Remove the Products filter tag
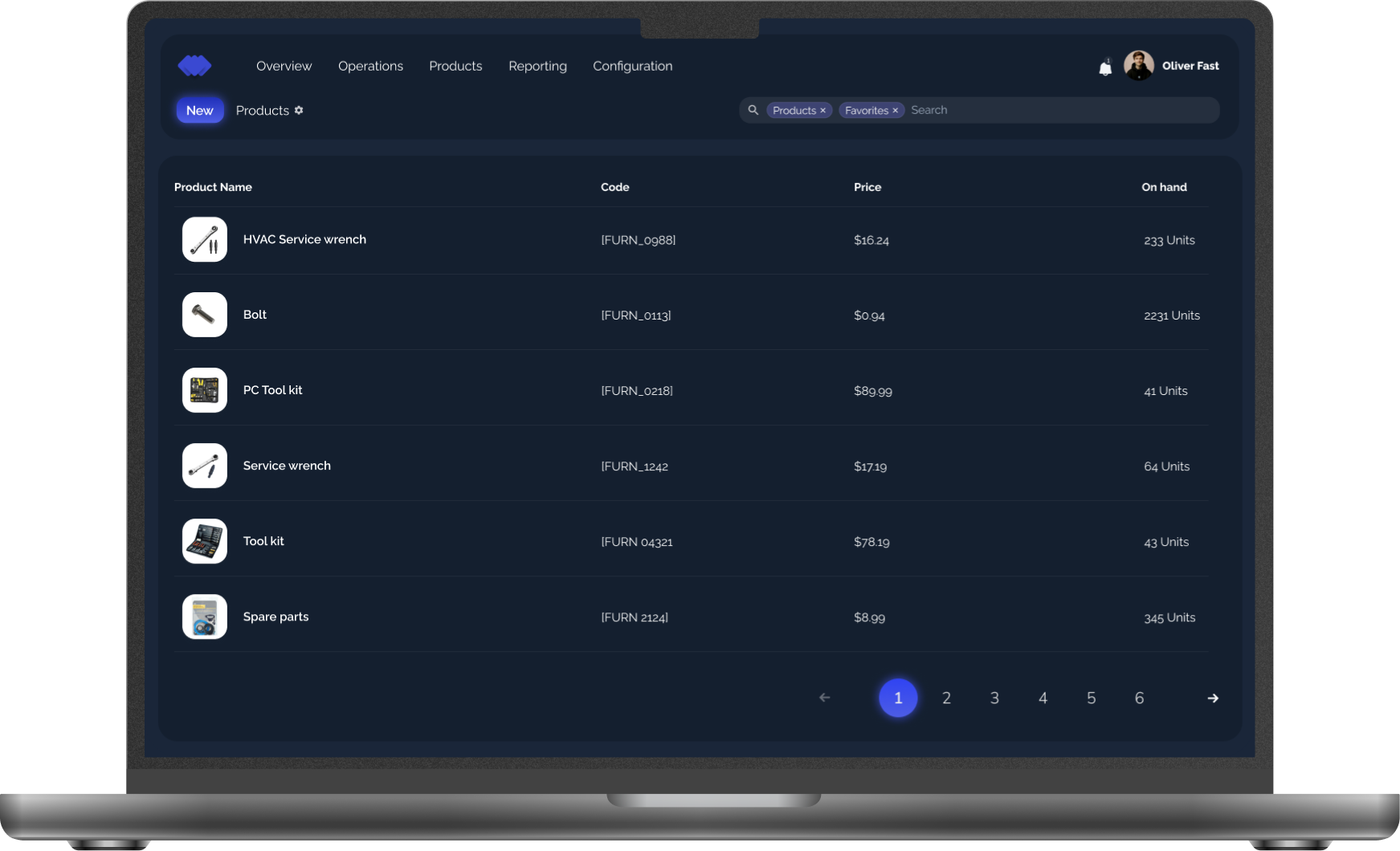Viewport: 1400px width, 851px height. (822, 111)
